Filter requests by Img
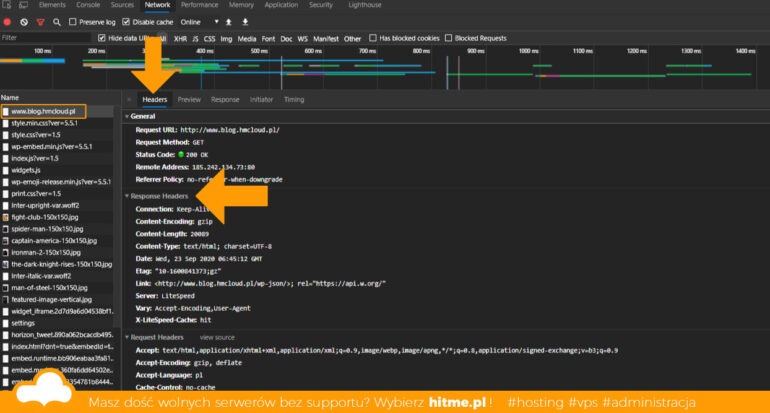The height and width of the screenshot is (413, 770). coord(226,38)
